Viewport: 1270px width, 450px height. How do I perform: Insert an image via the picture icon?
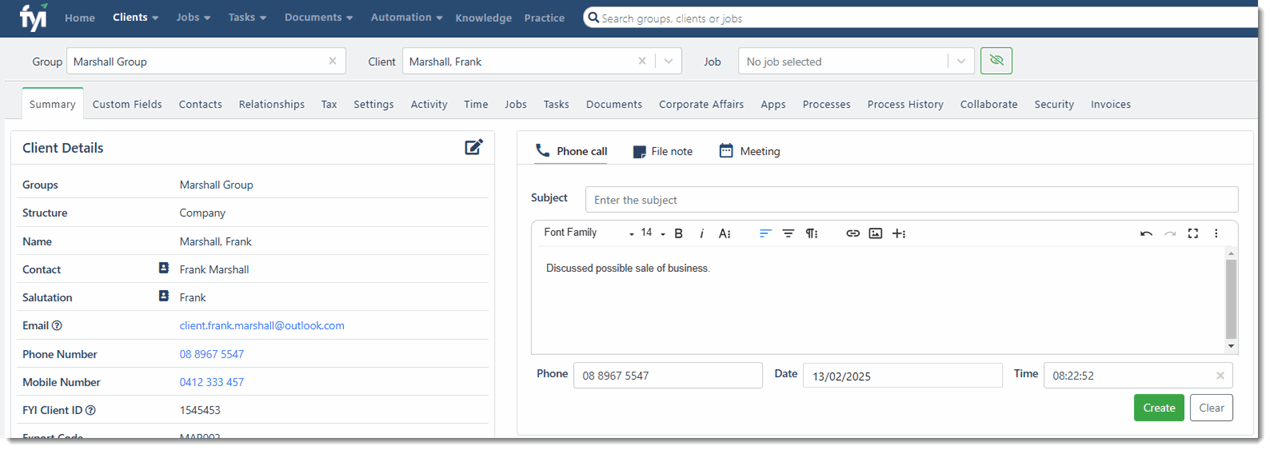(x=876, y=233)
